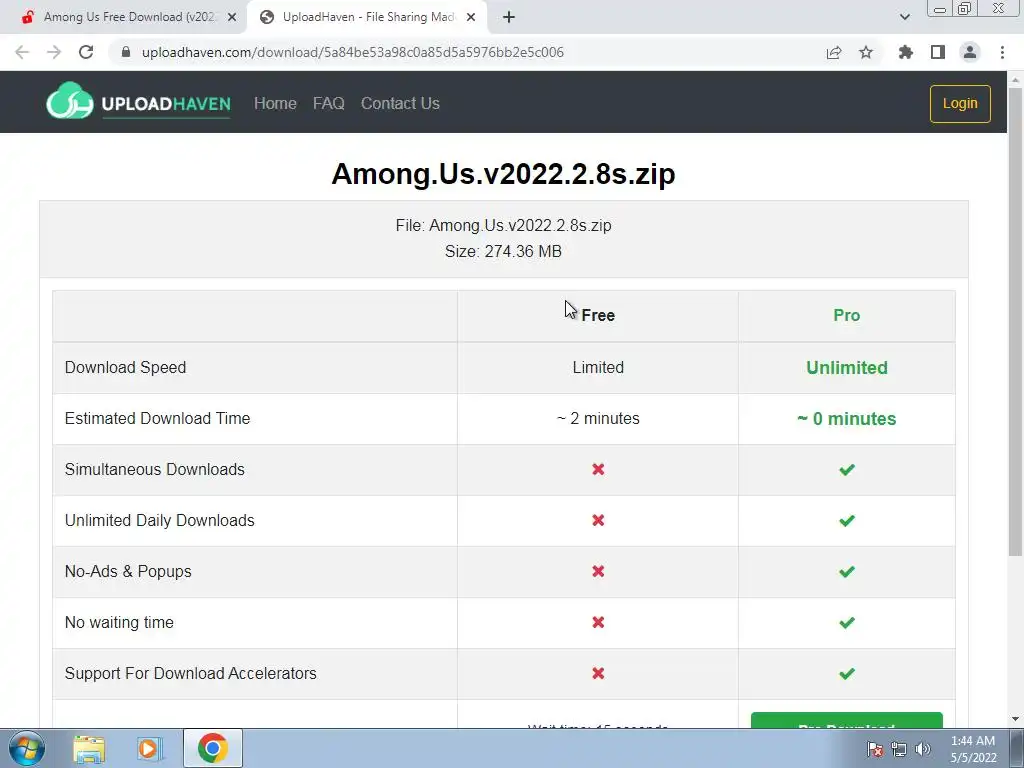Click the Download Speed row label

click(x=125, y=368)
